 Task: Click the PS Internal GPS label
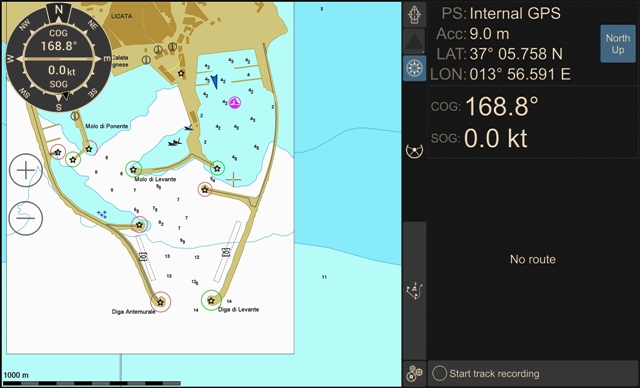501,13
